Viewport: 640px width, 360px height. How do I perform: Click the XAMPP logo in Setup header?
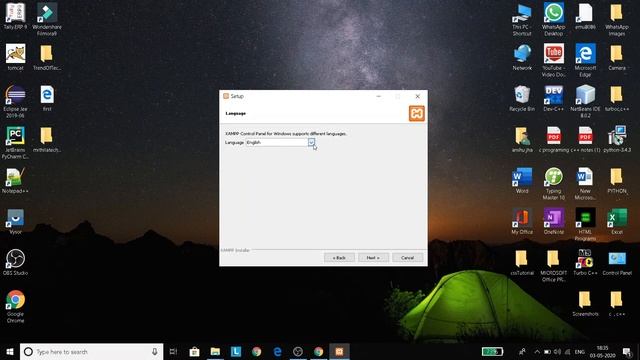pos(417,113)
